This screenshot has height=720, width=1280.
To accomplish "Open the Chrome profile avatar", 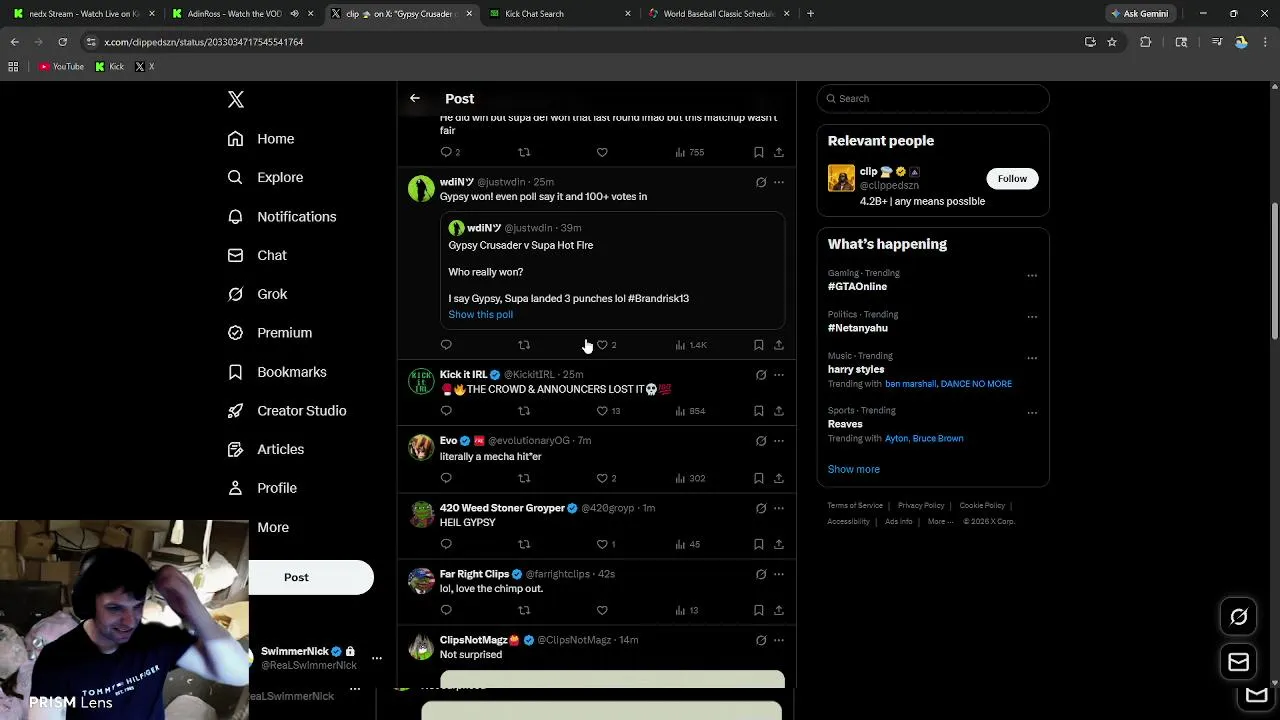I will (x=1241, y=42).
